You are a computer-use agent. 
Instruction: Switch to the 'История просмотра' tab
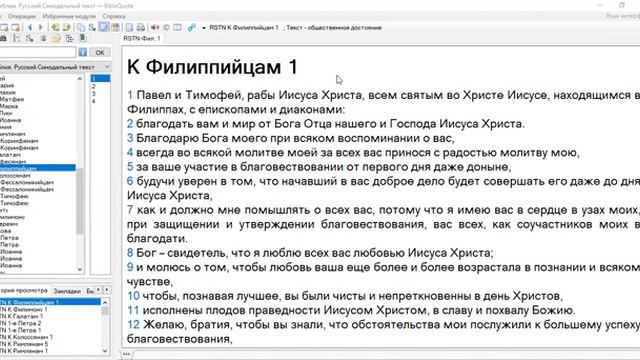point(24,291)
